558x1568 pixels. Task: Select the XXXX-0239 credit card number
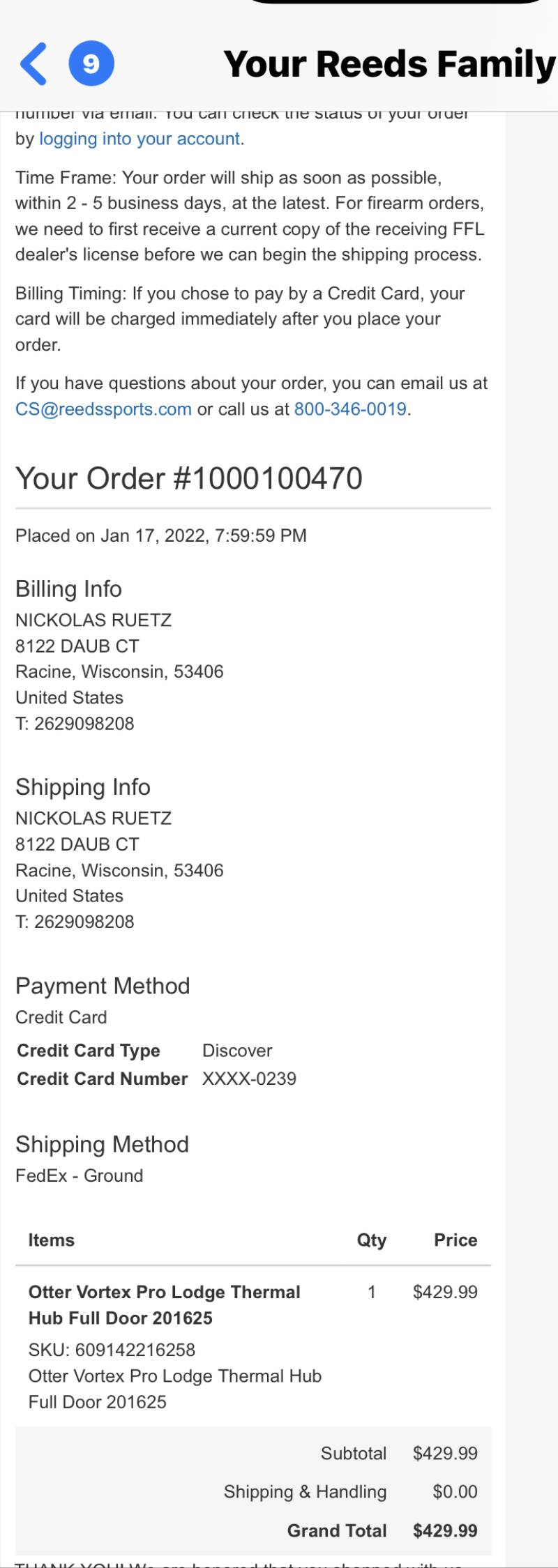249,1079
